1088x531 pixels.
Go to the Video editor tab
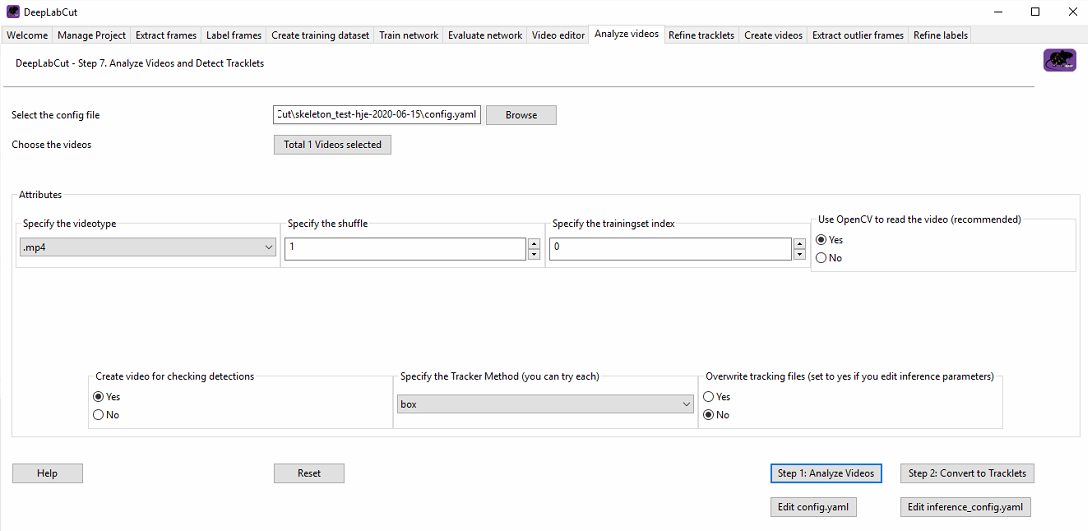pos(558,35)
